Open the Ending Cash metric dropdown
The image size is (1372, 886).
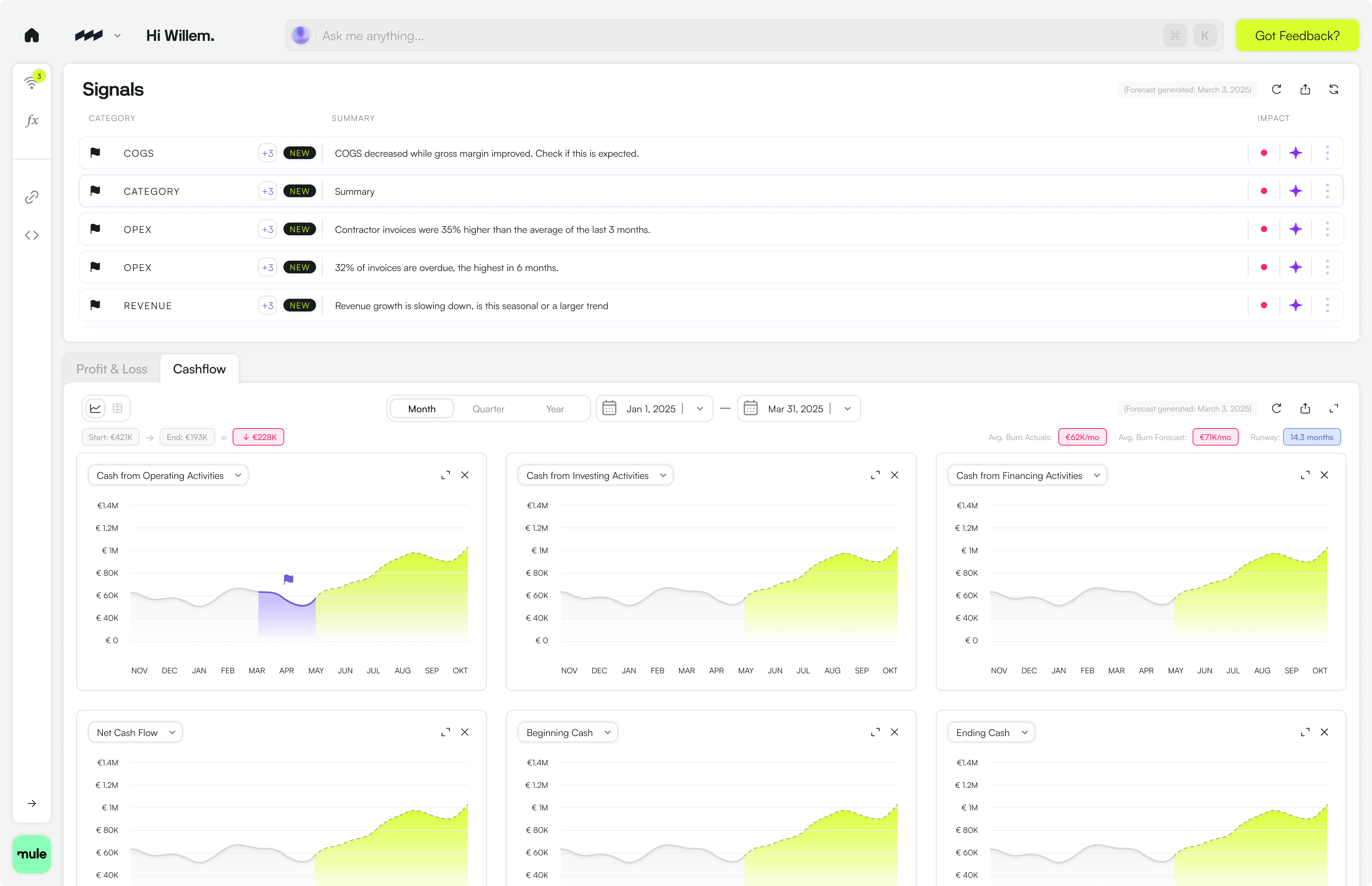tap(991, 732)
